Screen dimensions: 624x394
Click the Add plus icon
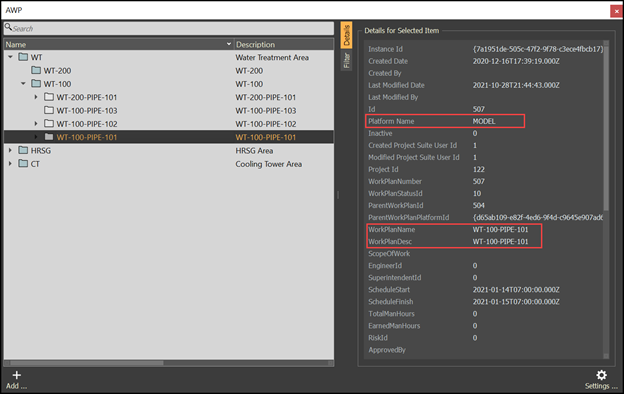pos(16,375)
